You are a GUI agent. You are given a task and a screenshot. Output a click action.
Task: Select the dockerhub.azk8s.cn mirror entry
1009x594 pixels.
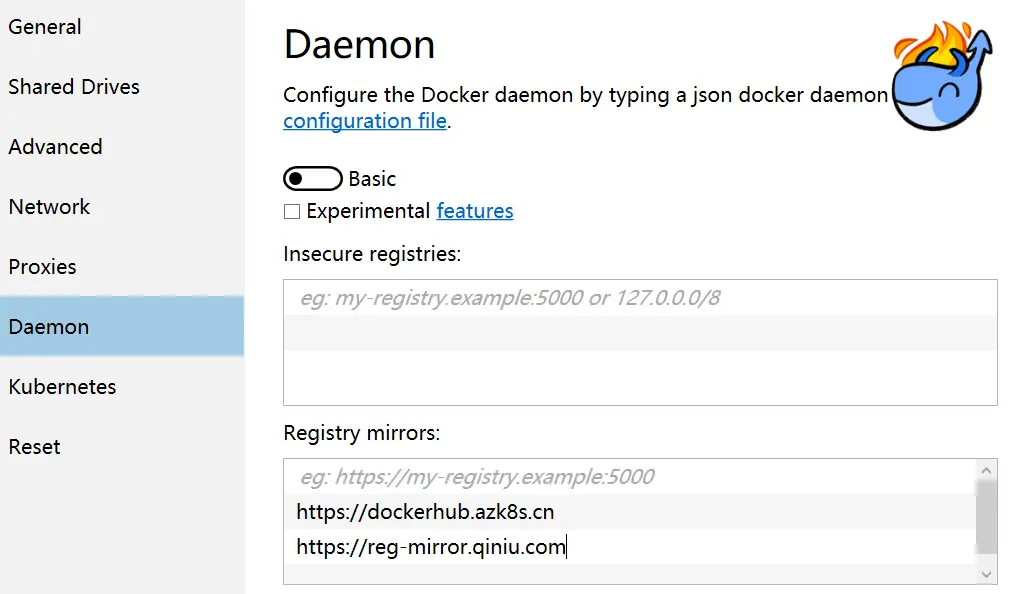coord(630,512)
